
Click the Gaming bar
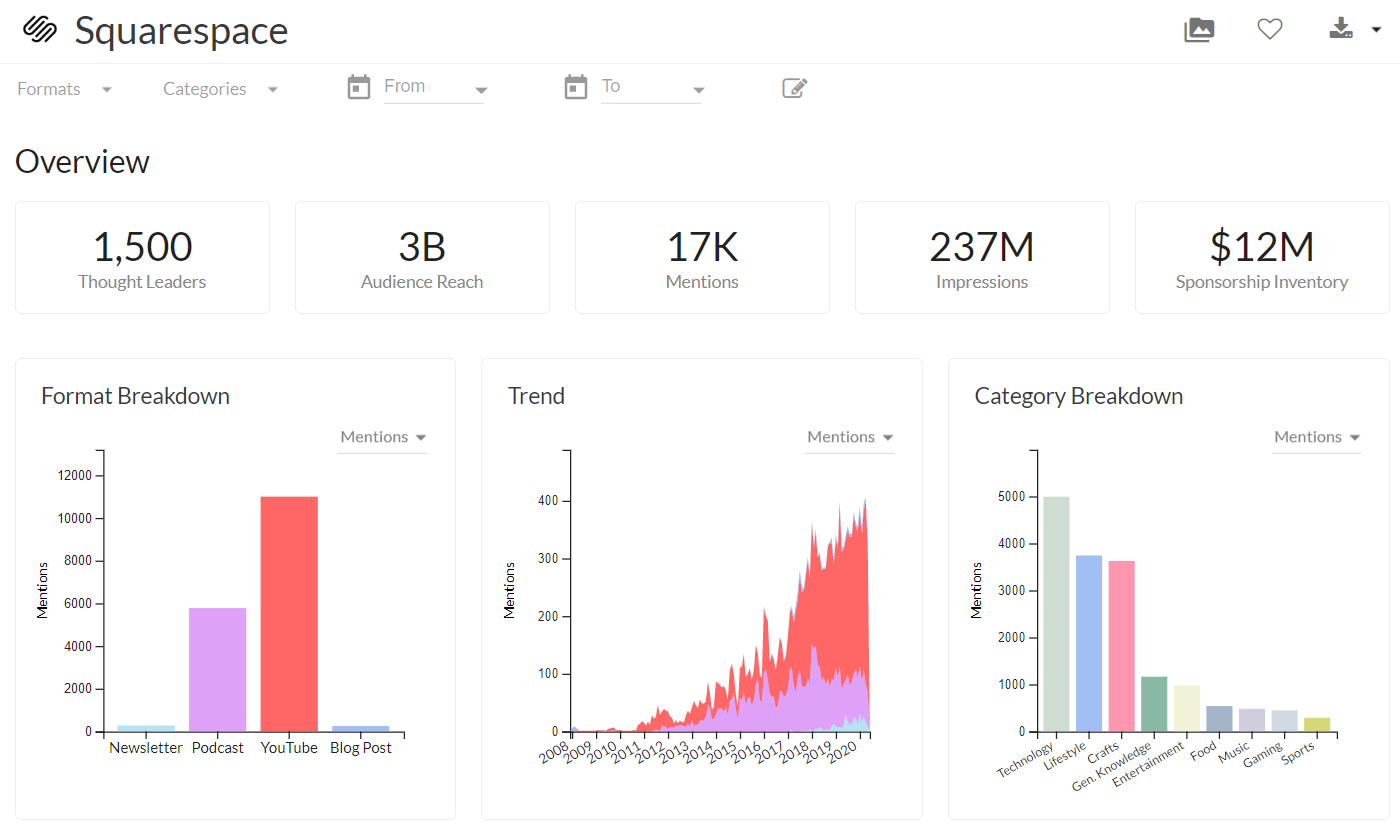(x=1285, y=721)
